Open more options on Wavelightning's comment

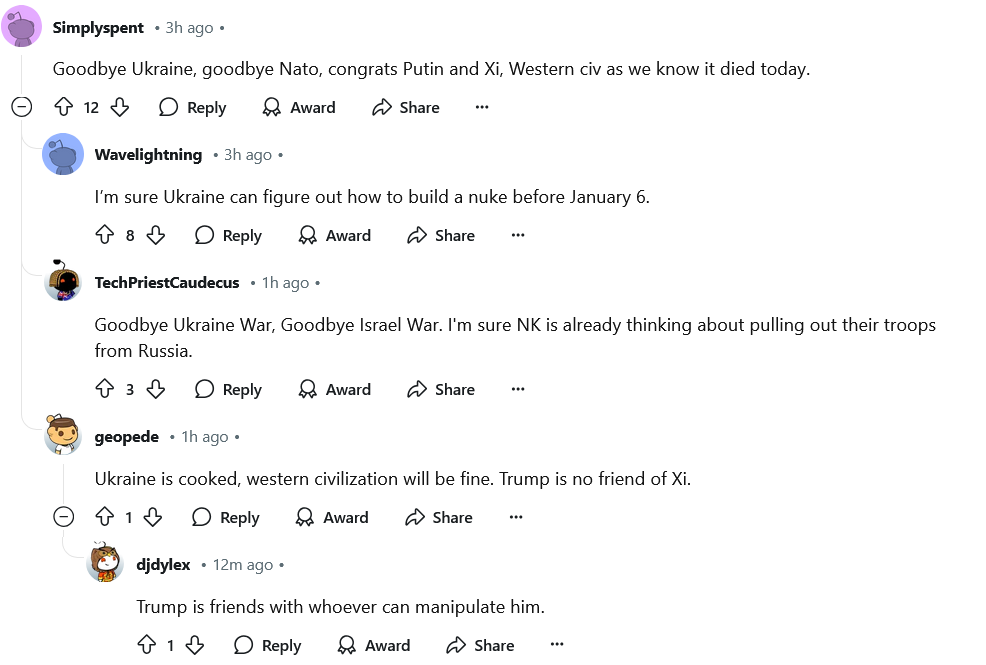click(x=518, y=235)
